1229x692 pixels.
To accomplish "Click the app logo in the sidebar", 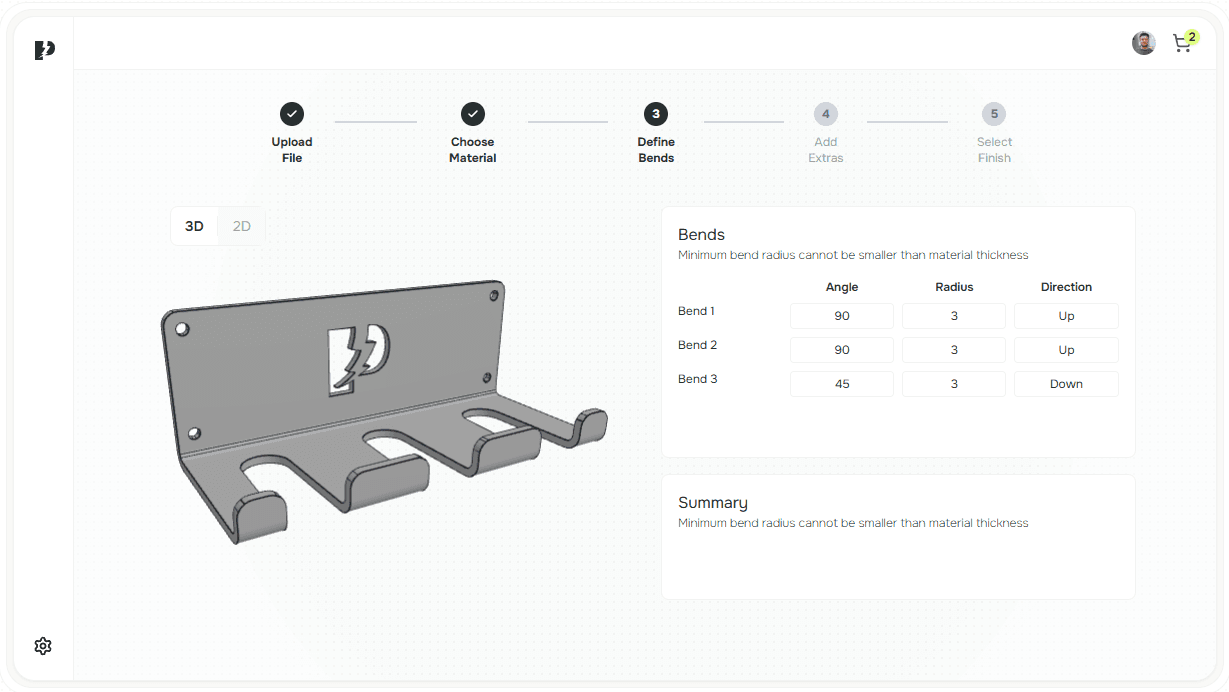I will (x=44, y=50).
